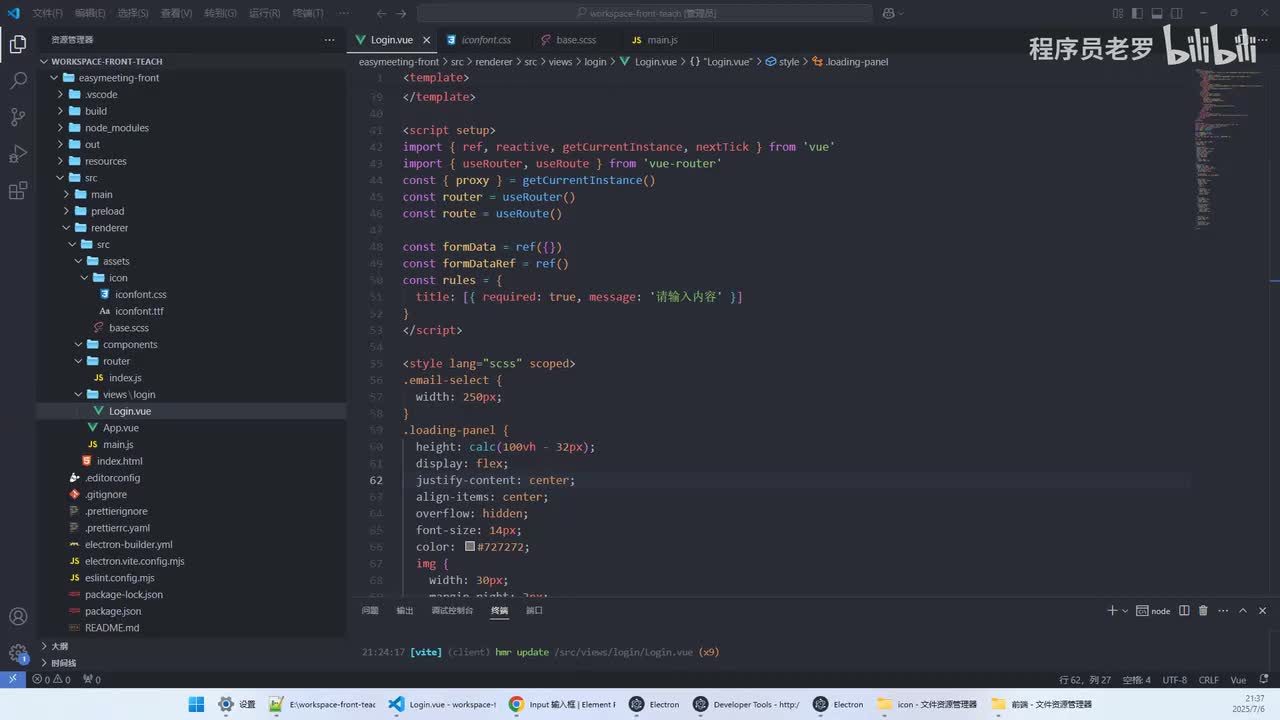Screen dimensions: 1280x720
Task: Toggle the primary sidebar visibility
Action: tap(1136, 13)
